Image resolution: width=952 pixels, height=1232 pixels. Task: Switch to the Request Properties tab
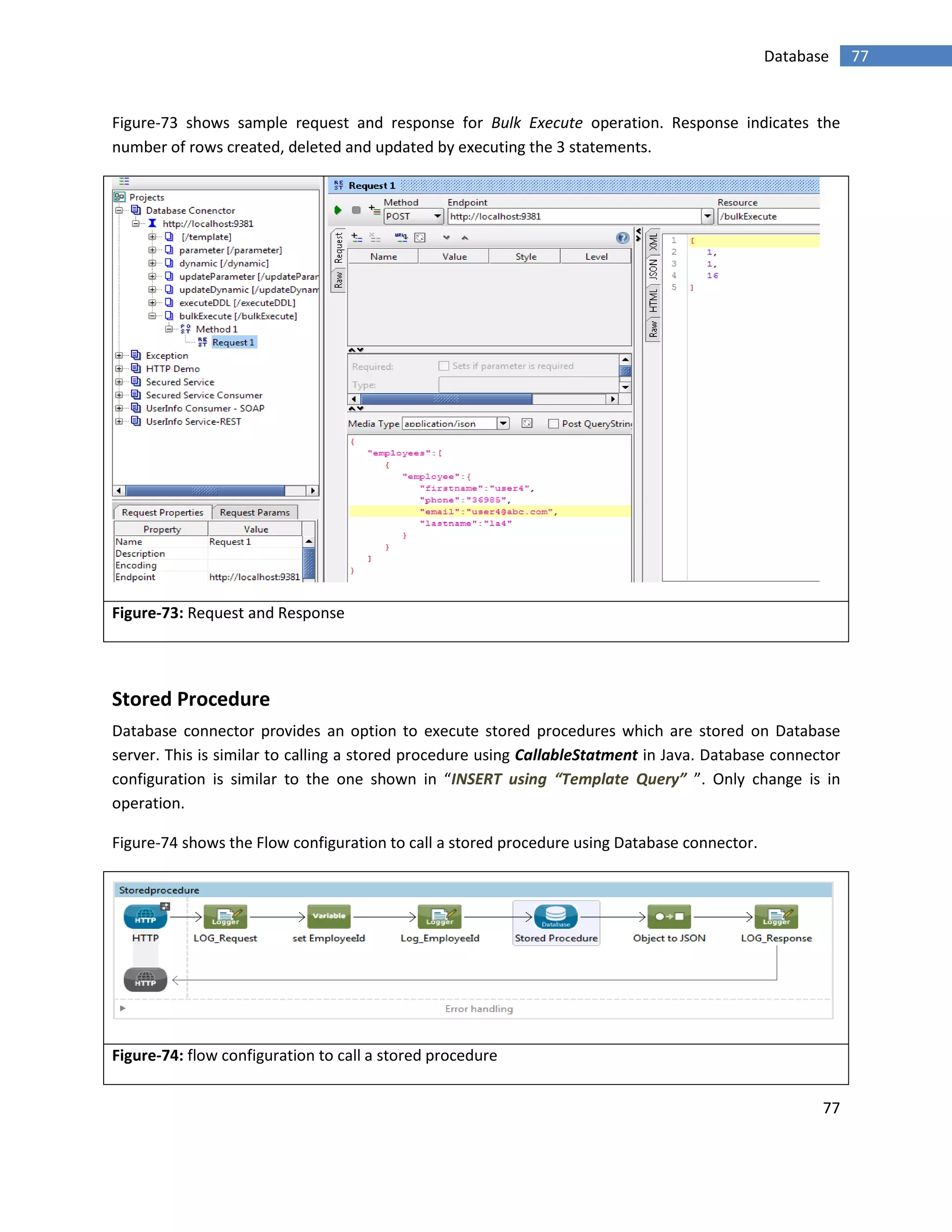162,512
